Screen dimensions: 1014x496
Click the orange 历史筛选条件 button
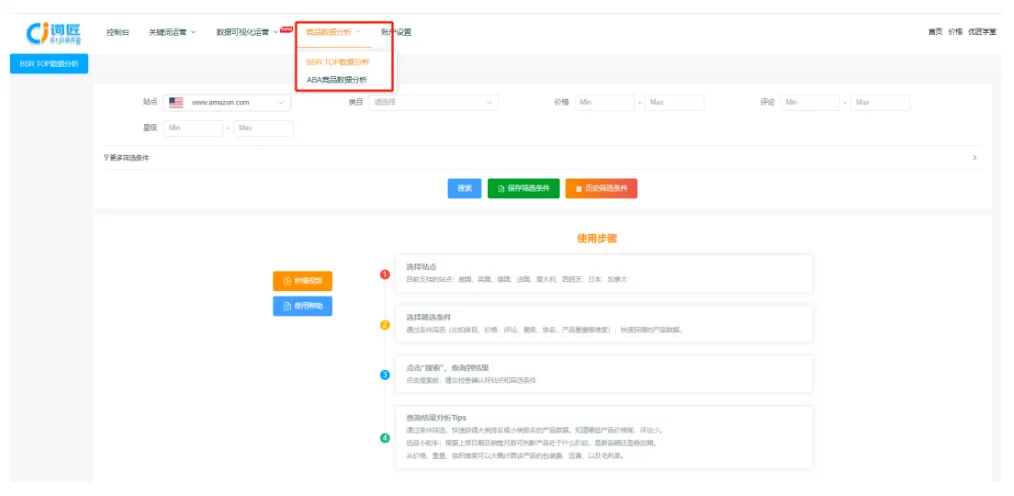[601, 188]
